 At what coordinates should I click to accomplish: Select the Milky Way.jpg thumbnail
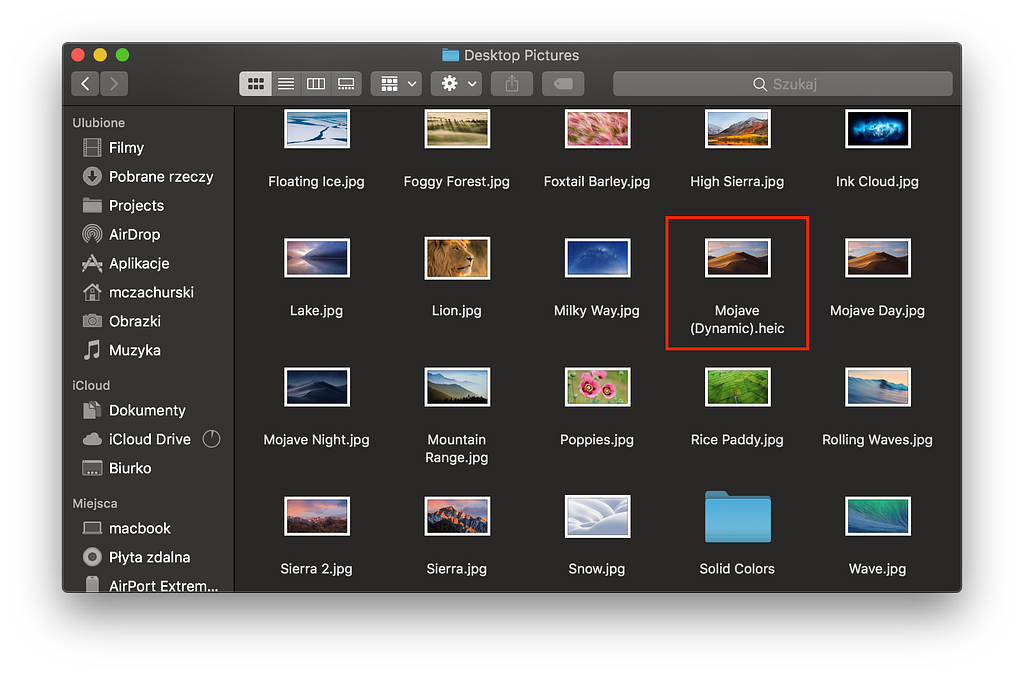598,258
